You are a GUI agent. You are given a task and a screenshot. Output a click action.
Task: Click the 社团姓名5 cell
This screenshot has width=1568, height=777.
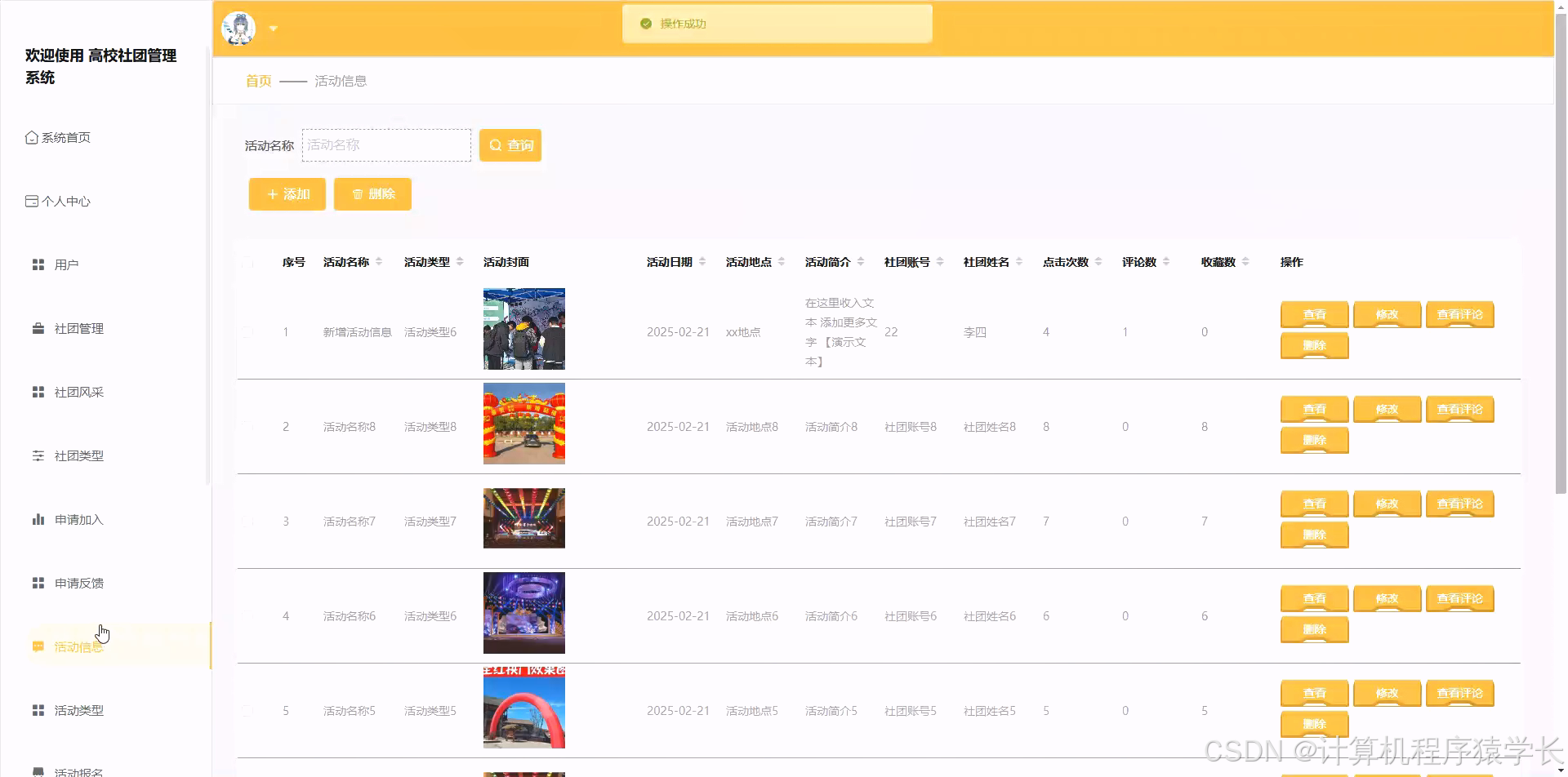click(990, 711)
